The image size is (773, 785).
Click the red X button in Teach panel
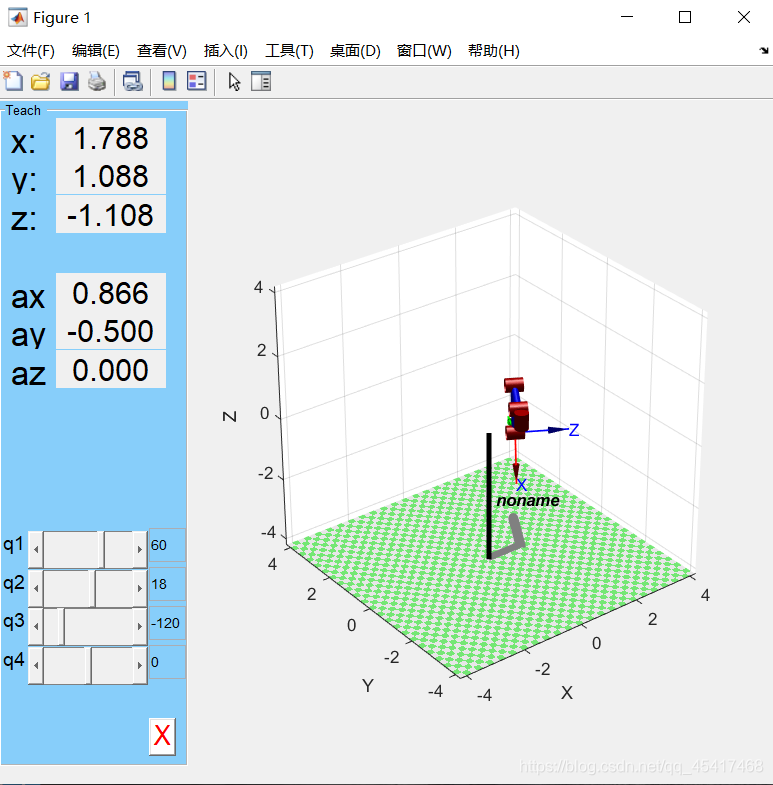(162, 737)
